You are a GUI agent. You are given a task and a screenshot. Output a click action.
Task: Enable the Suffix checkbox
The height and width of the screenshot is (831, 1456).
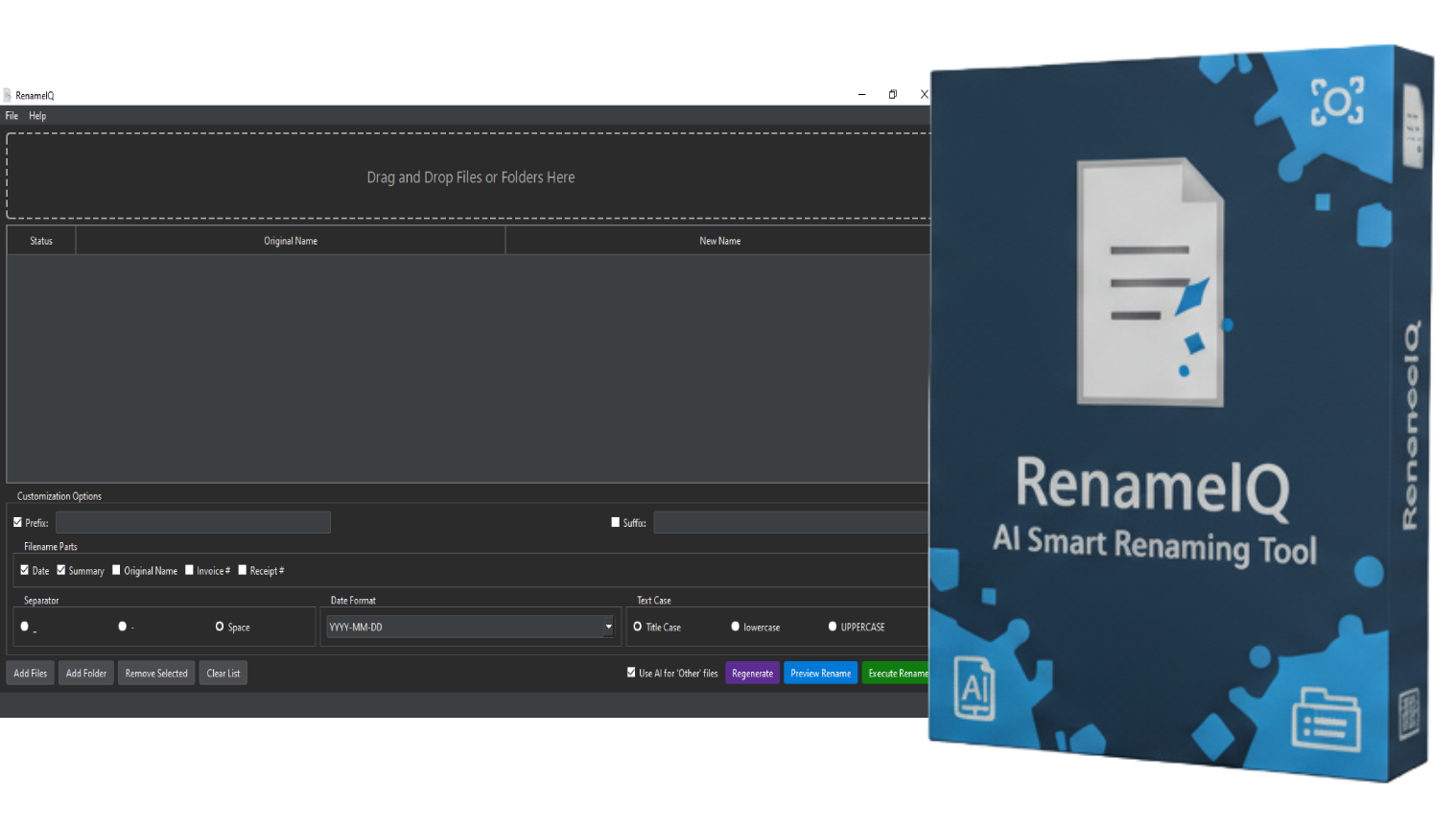point(616,523)
